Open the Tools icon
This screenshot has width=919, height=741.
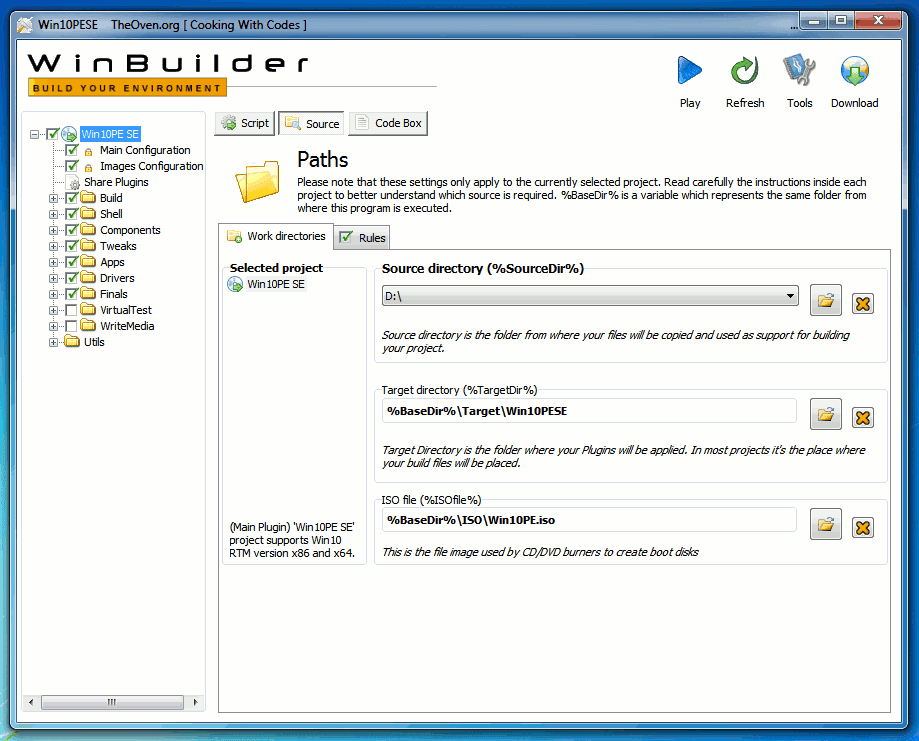point(799,71)
